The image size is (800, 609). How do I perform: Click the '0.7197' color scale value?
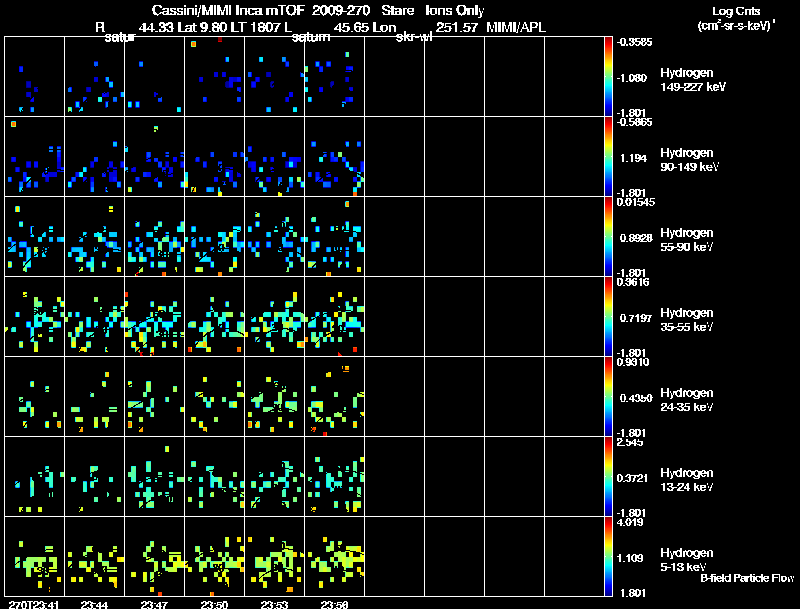(x=636, y=318)
